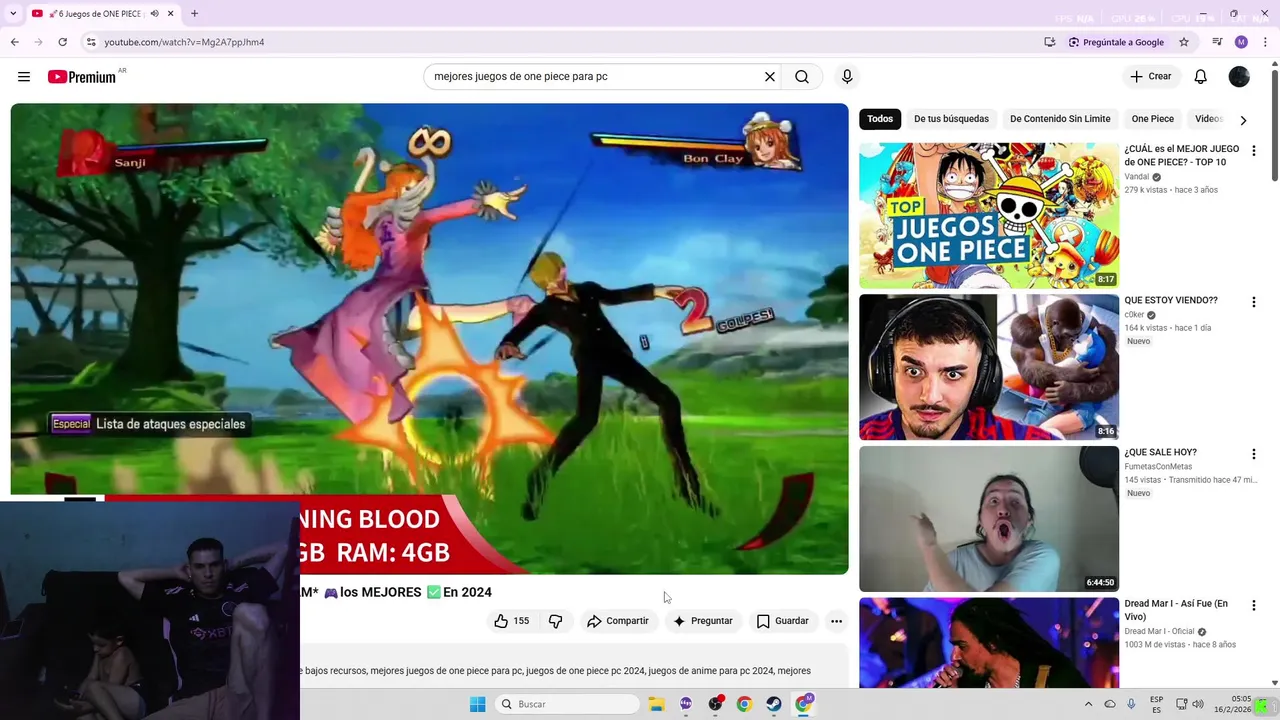Show hidden system tray icons
Viewport: 1280px width, 720px height.
coord(1088,704)
